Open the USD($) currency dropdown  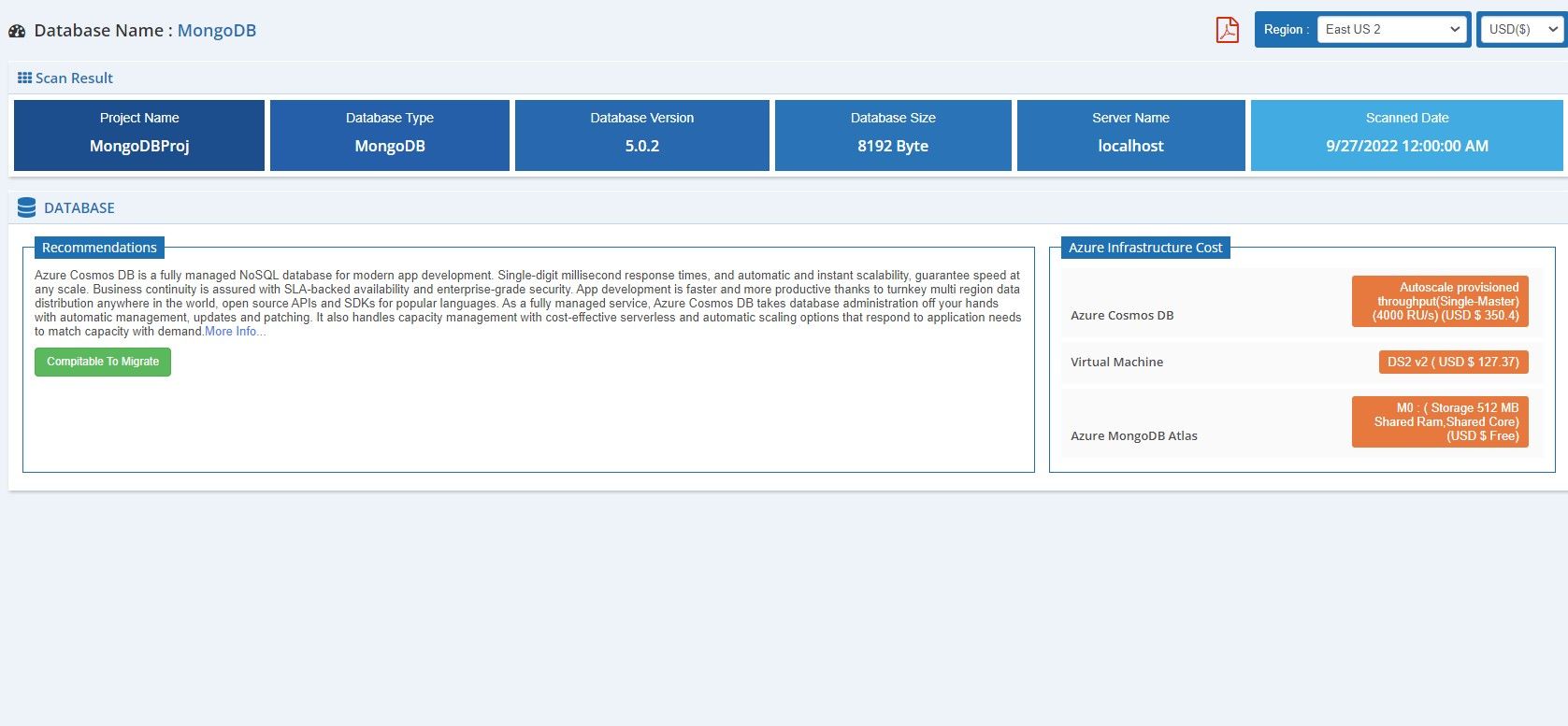point(1523,29)
